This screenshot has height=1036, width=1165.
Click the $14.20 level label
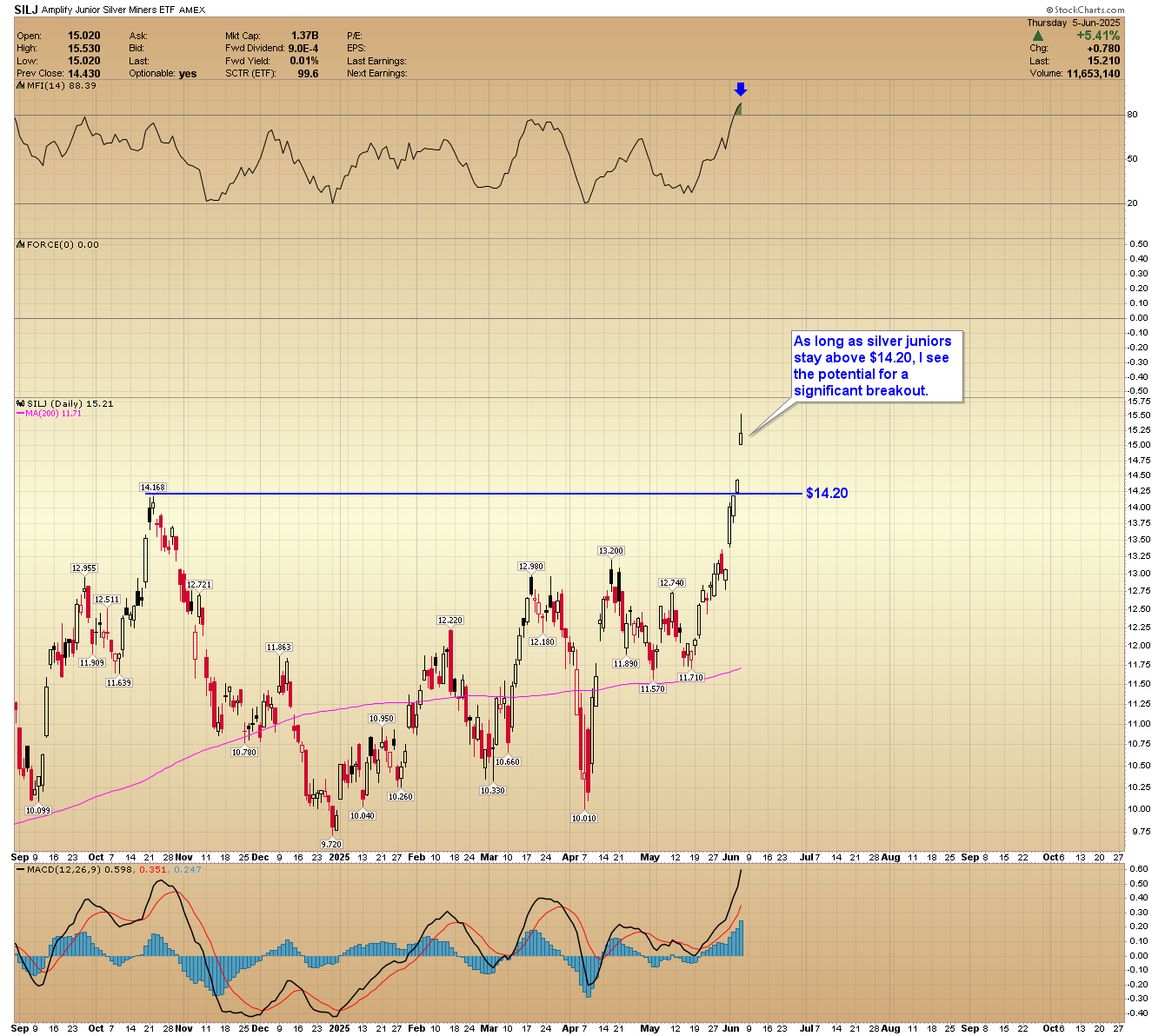[x=827, y=494]
